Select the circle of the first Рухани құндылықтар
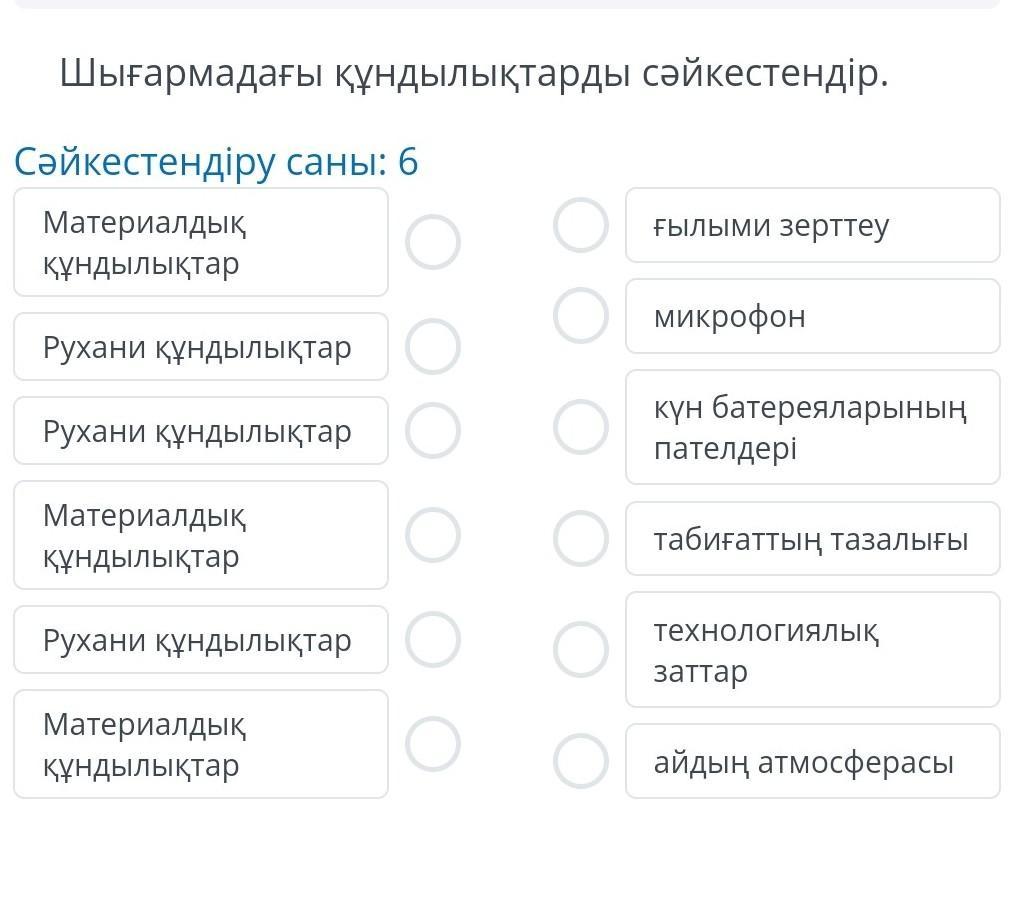 (x=433, y=347)
